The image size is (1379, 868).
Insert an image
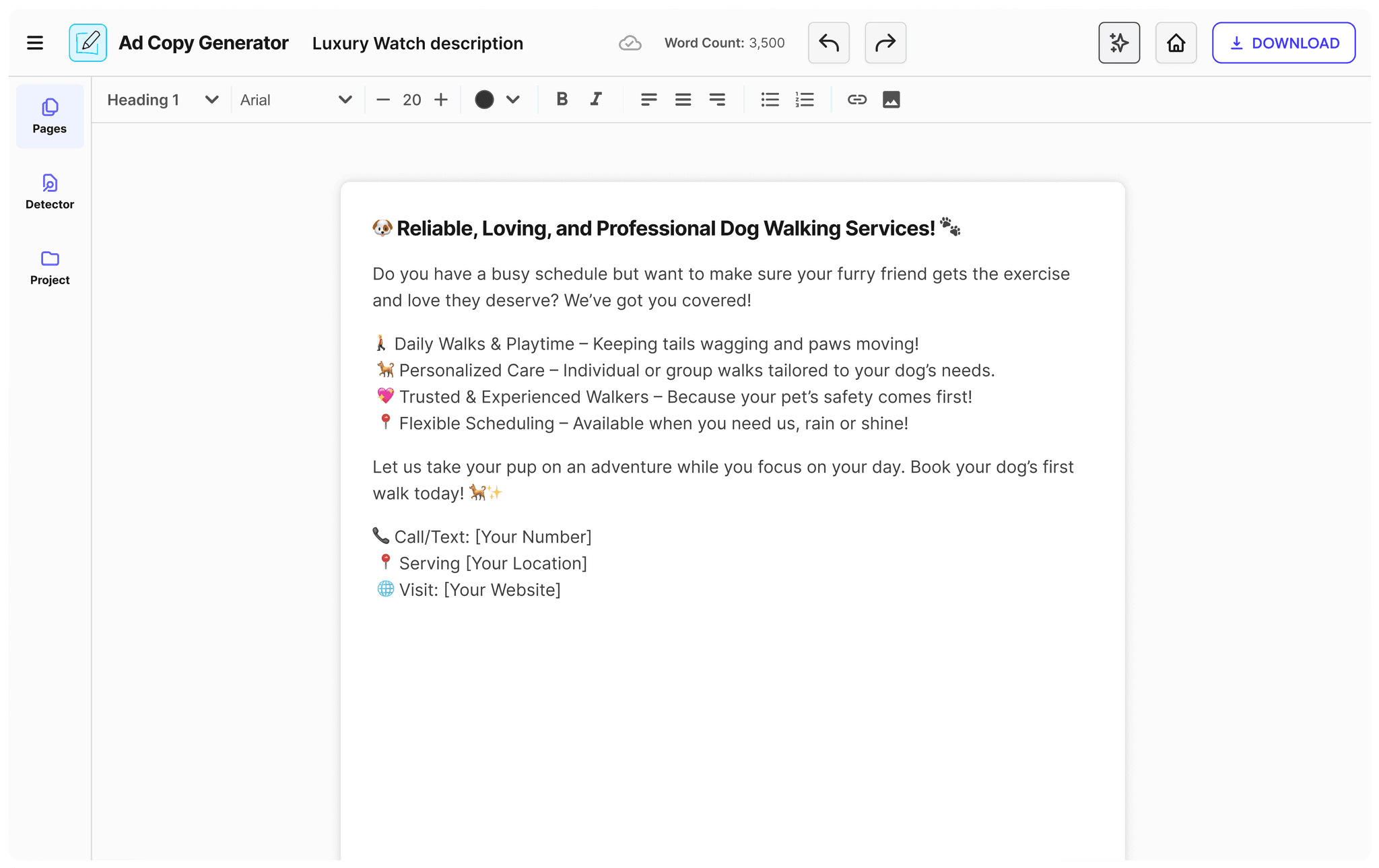(x=891, y=100)
